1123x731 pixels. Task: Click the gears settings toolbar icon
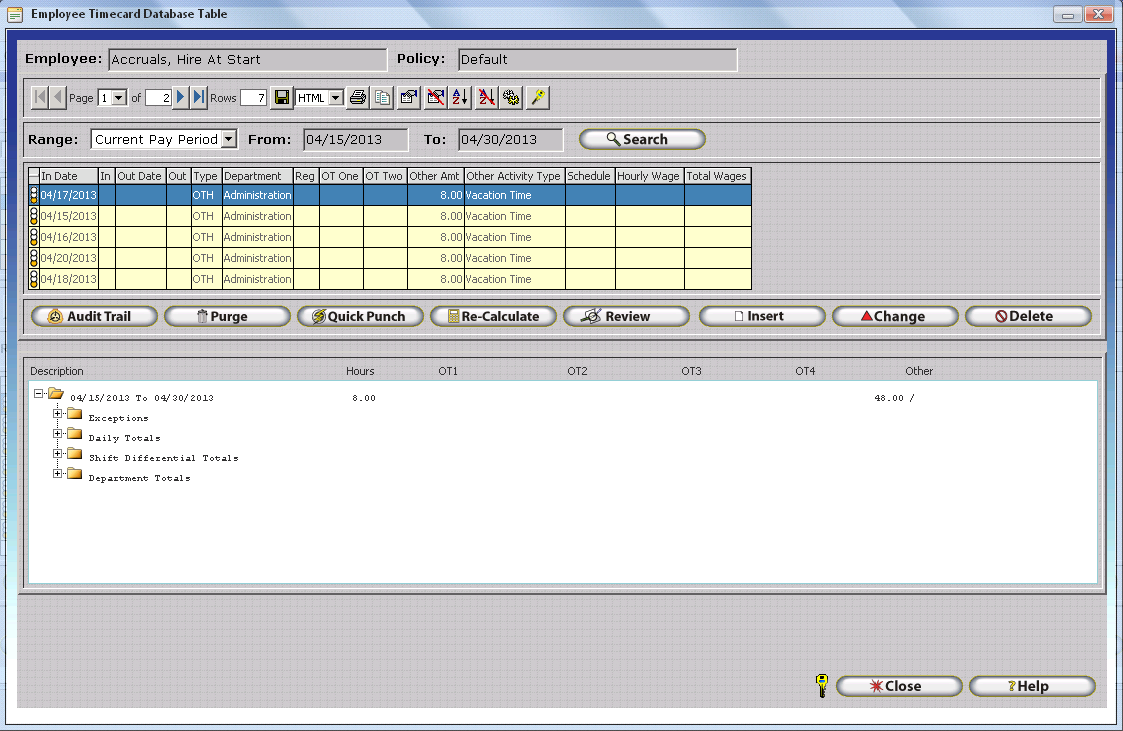(x=511, y=97)
